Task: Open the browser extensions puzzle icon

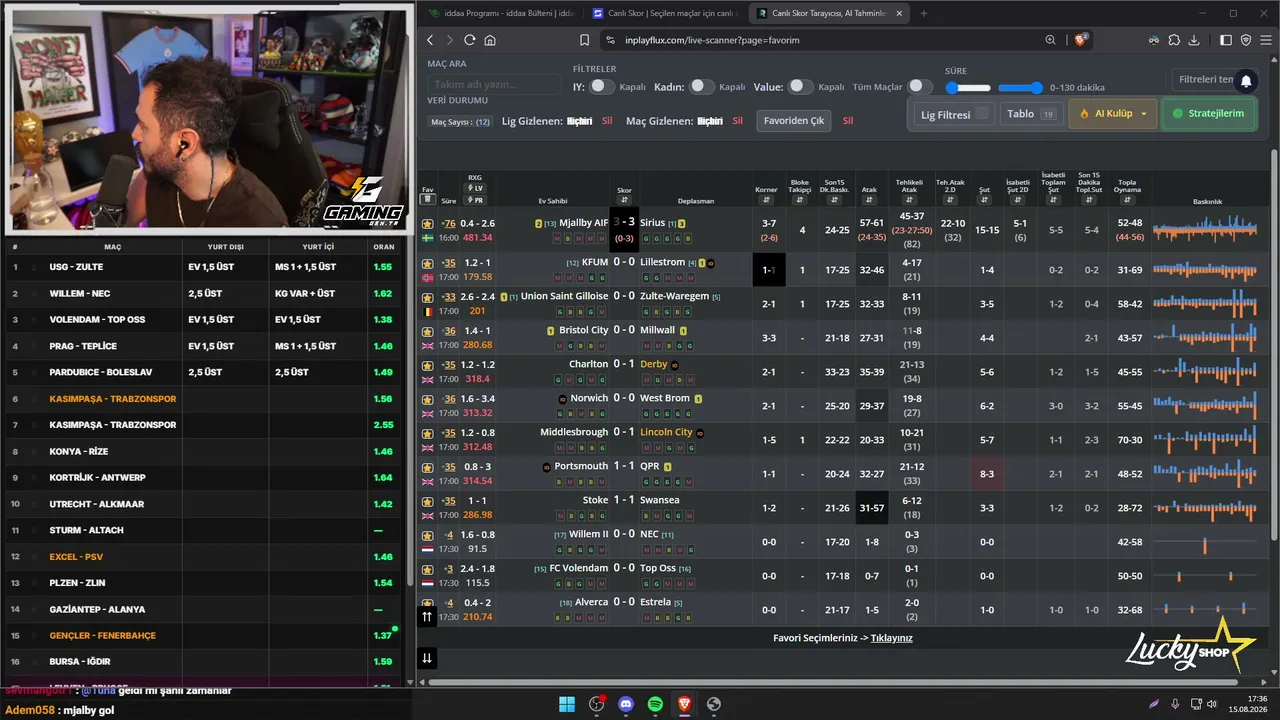Action: click(1174, 40)
